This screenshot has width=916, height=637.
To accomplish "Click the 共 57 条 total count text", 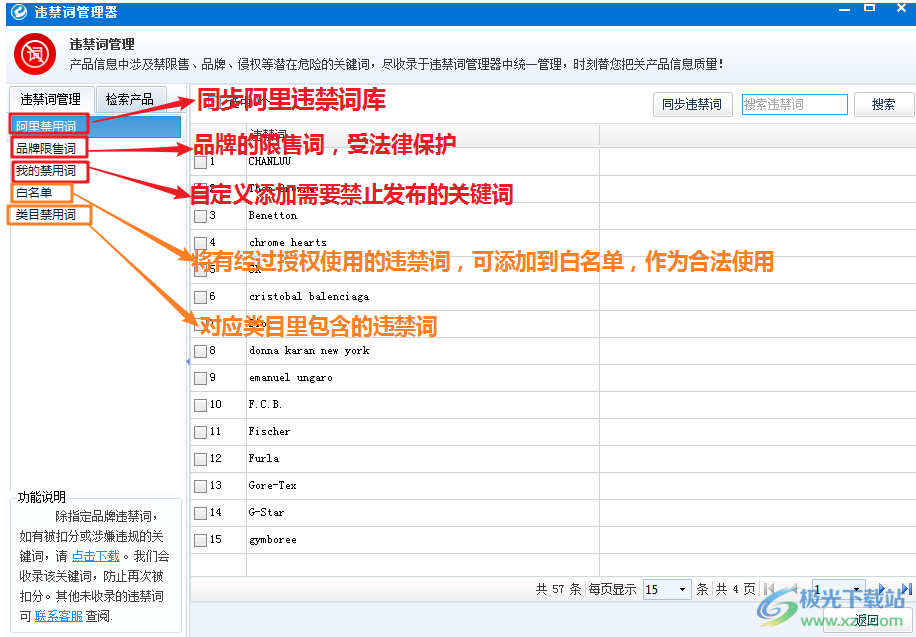I will pyautogui.click(x=558, y=589).
